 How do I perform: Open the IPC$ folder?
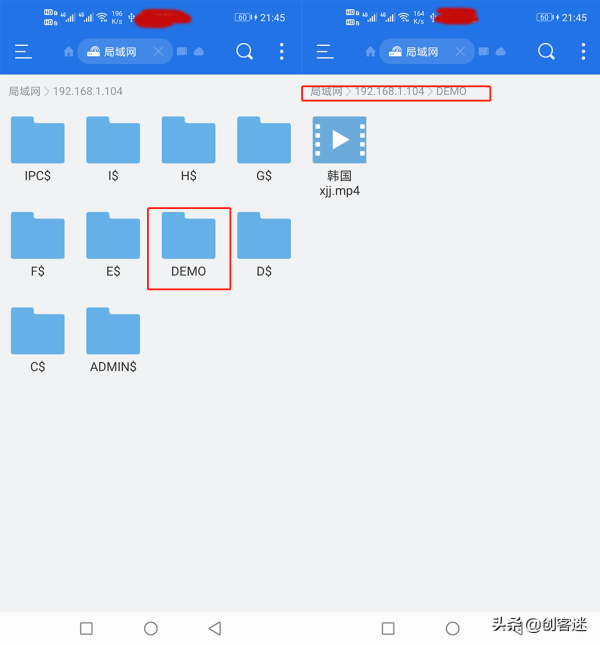click(x=37, y=149)
